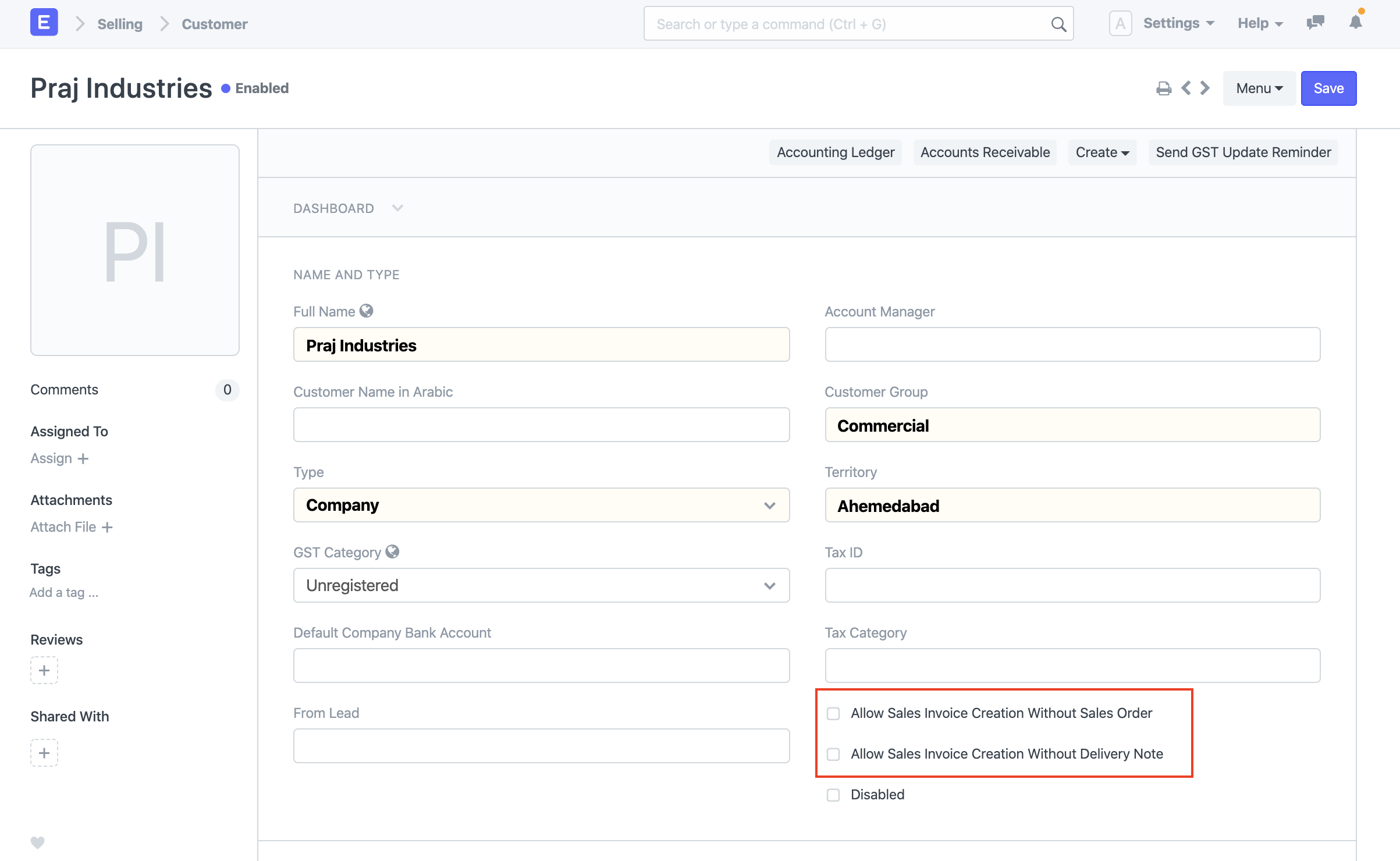Image resolution: width=1400 pixels, height=861 pixels.
Task: Open the notifications bell icon
Action: click(x=1355, y=23)
